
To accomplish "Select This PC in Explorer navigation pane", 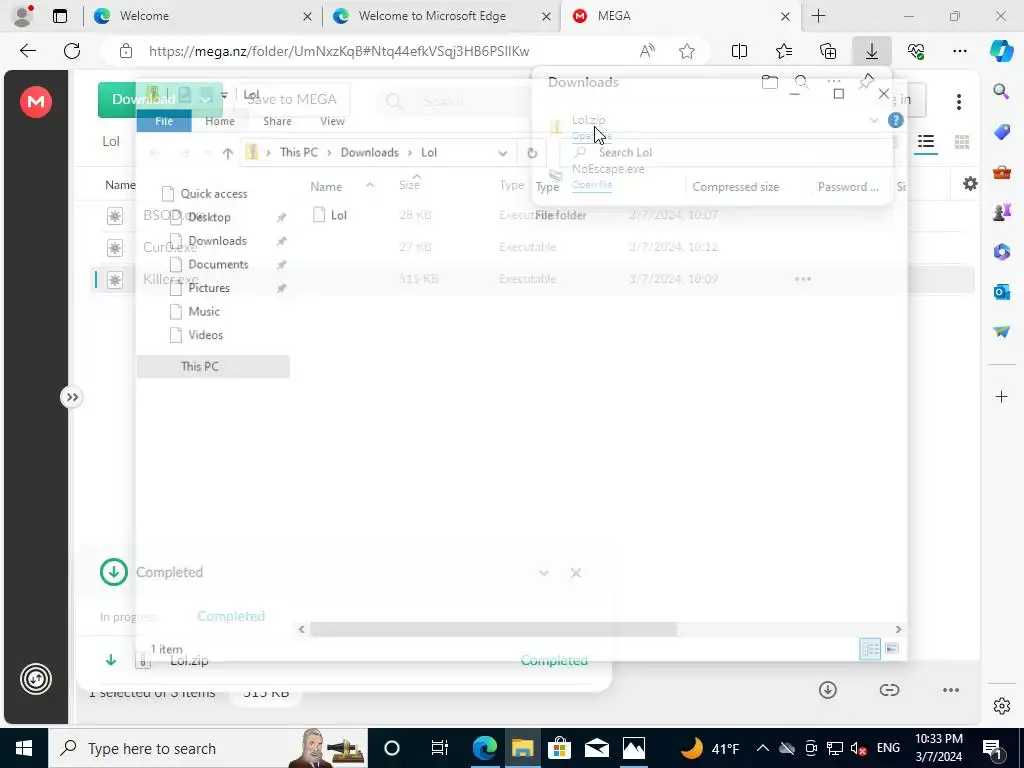I will coord(213,366).
